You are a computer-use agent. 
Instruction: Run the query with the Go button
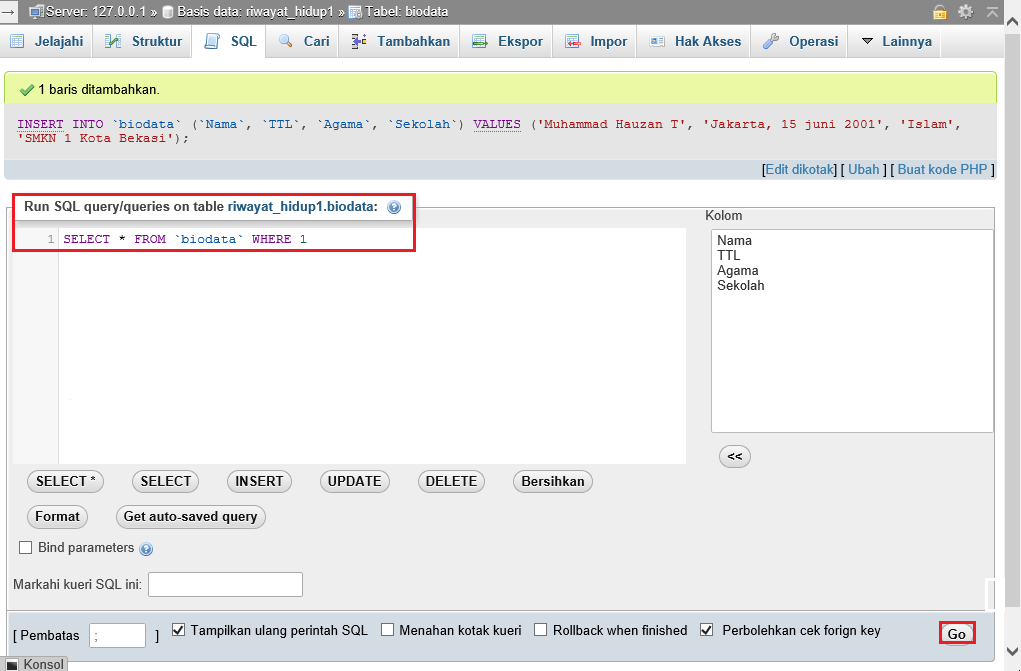pyautogui.click(x=956, y=633)
